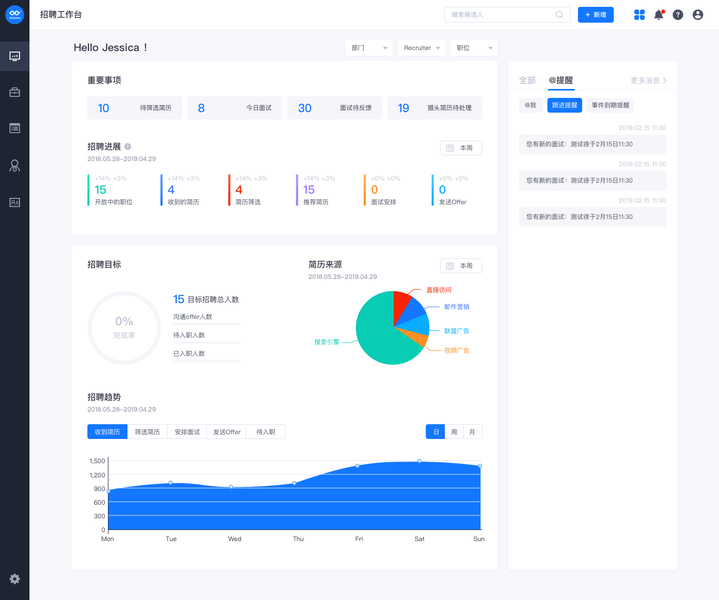
Task: Select the @我 filter chip
Action: (531, 105)
